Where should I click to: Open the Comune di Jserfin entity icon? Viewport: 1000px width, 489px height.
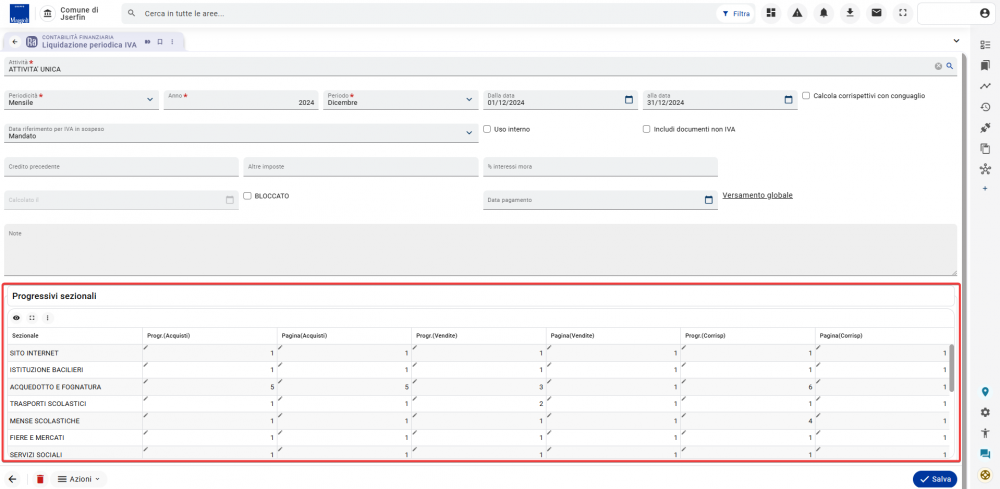coord(47,13)
